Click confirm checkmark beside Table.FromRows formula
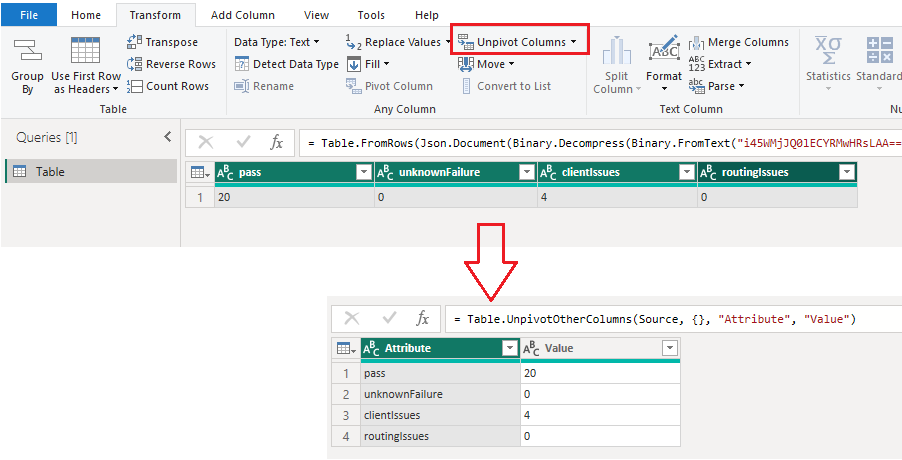 pyautogui.click(x=244, y=143)
